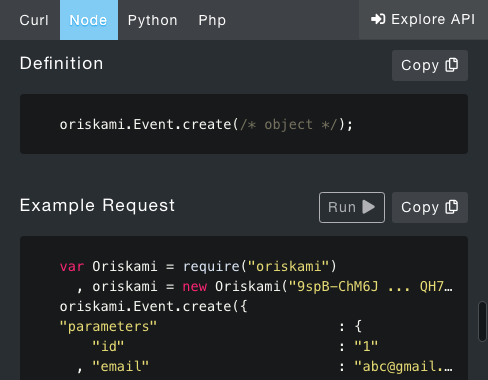Image resolution: width=488 pixels, height=380 pixels.
Task: Click the vertical scrollbar thumb at right edge
Action: [x=482, y=321]
